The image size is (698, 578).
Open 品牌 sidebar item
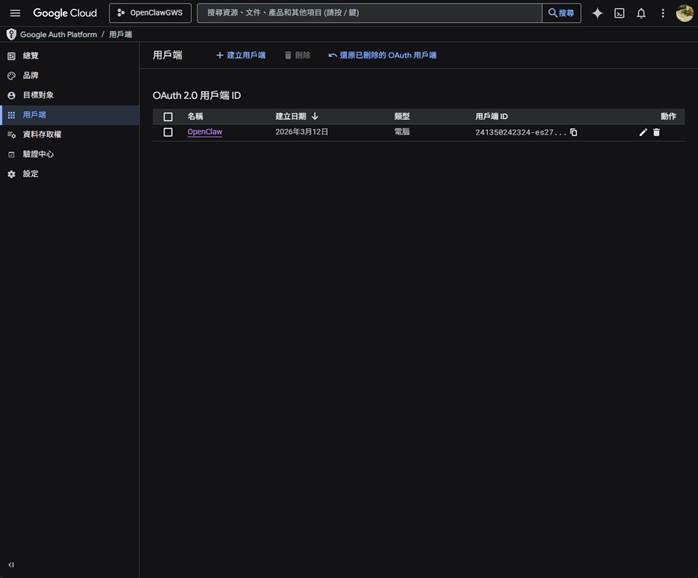point(30,75)
